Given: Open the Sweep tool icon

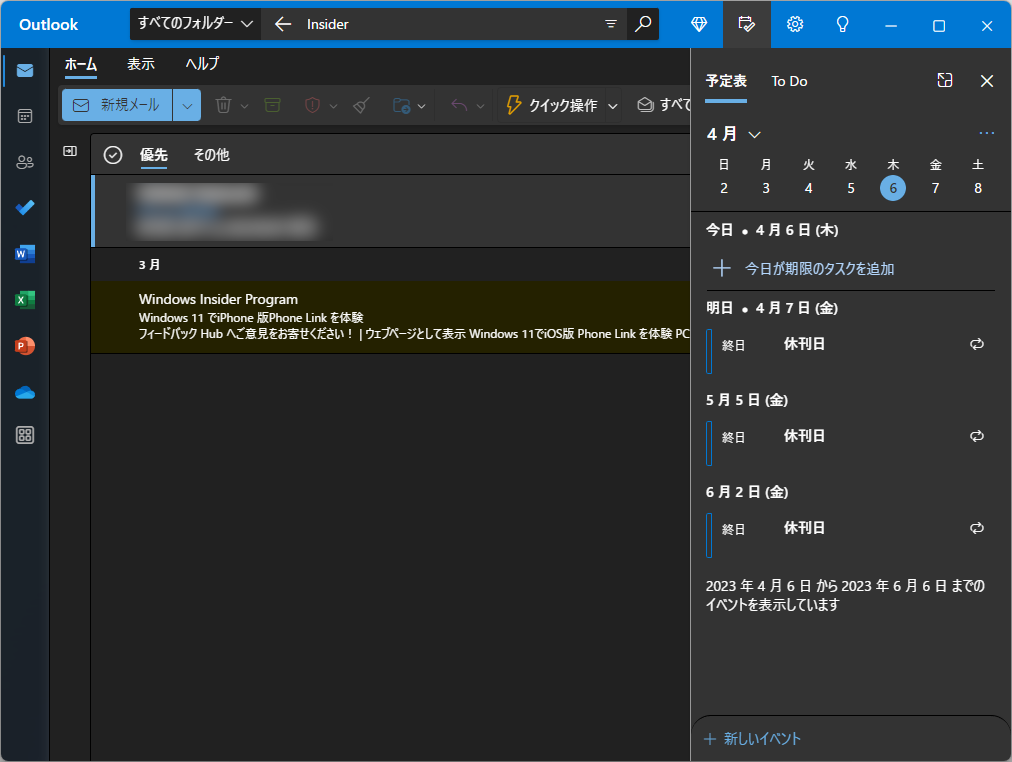Looking at the screenshot, I should pos(360,105).
